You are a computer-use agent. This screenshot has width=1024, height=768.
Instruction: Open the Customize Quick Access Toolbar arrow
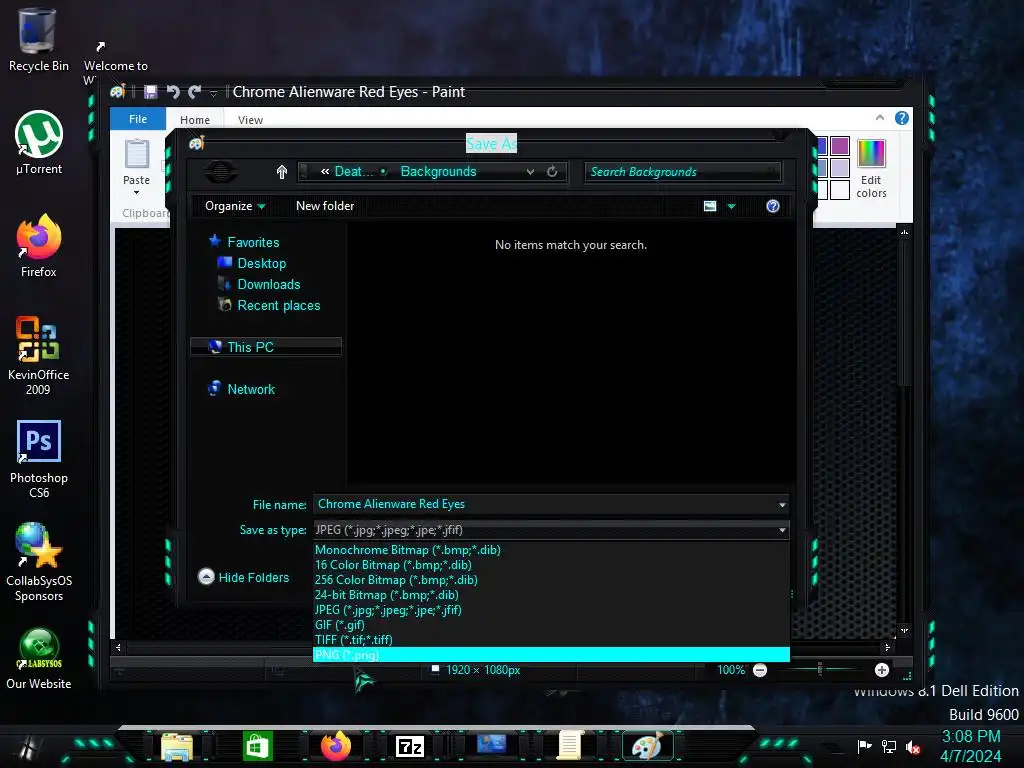coord(213,93)
